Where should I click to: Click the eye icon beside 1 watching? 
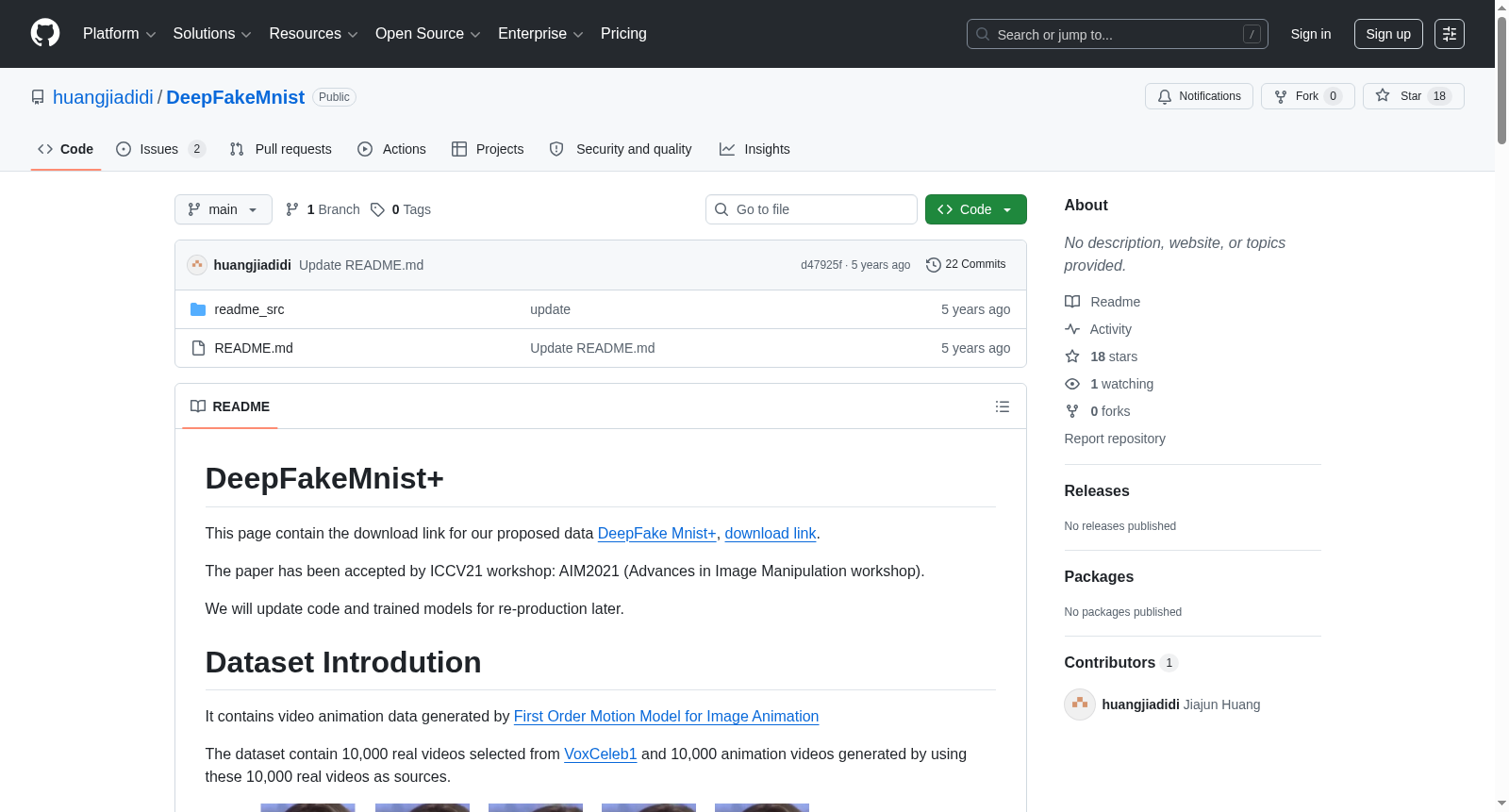(1072, 384)
